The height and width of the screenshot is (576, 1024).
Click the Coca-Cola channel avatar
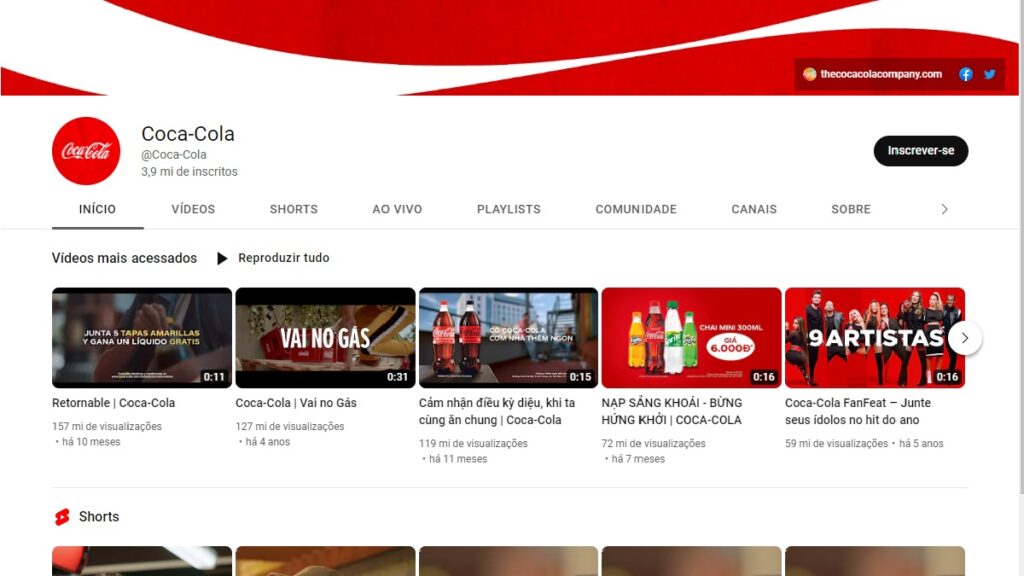[x=86, y=151]
